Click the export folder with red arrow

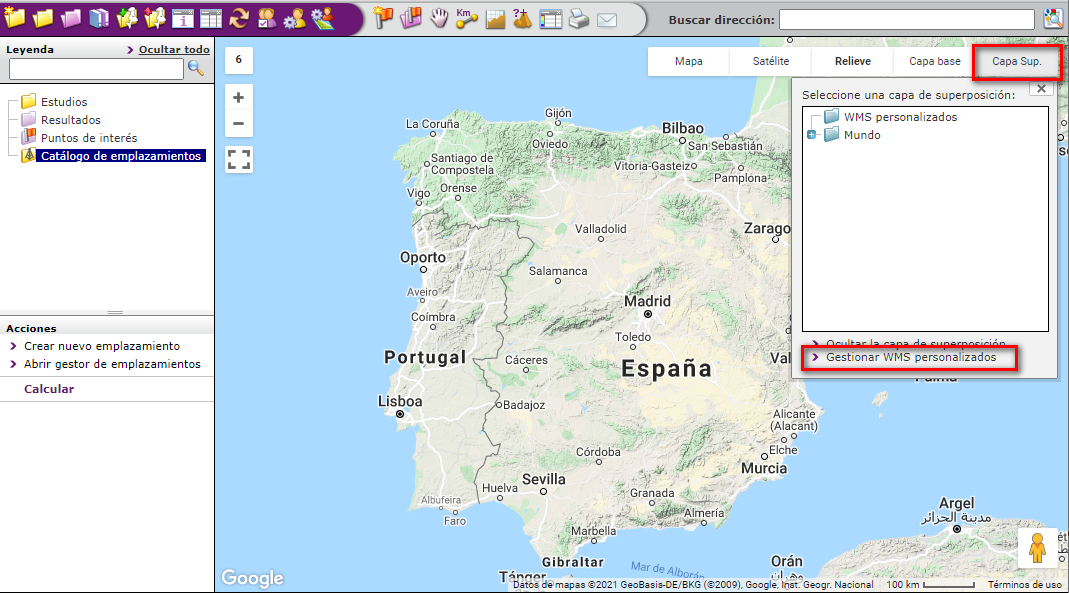[x=155, y=18]
